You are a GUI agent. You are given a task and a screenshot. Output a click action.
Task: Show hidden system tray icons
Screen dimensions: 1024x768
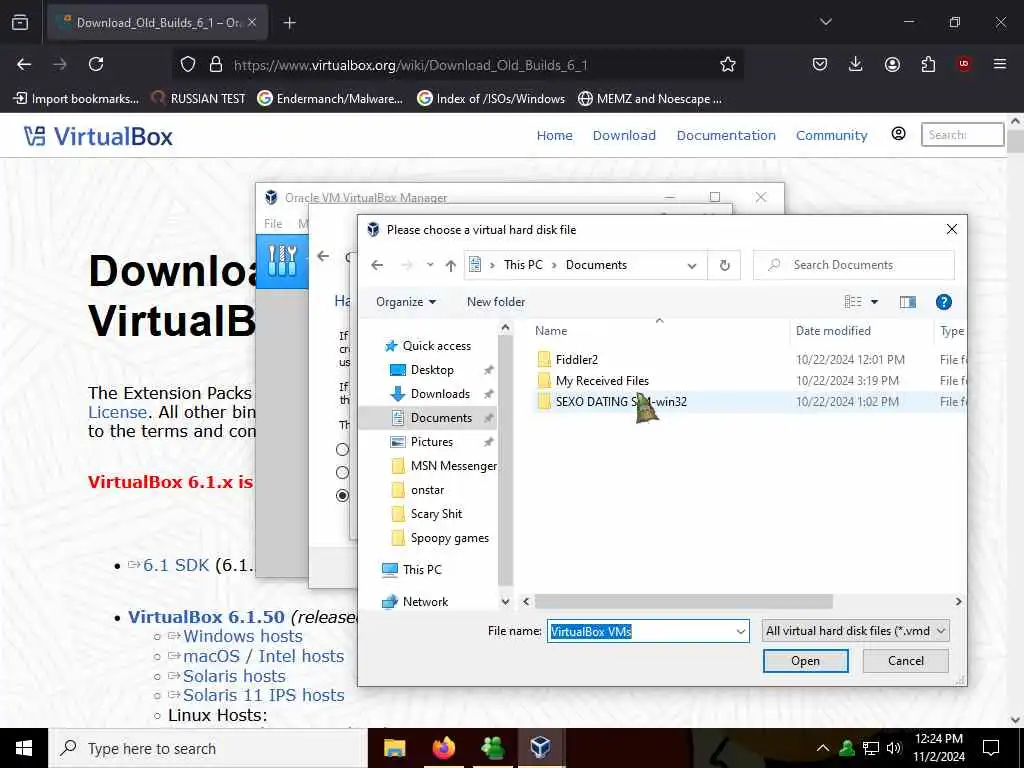tap(823, 748)
